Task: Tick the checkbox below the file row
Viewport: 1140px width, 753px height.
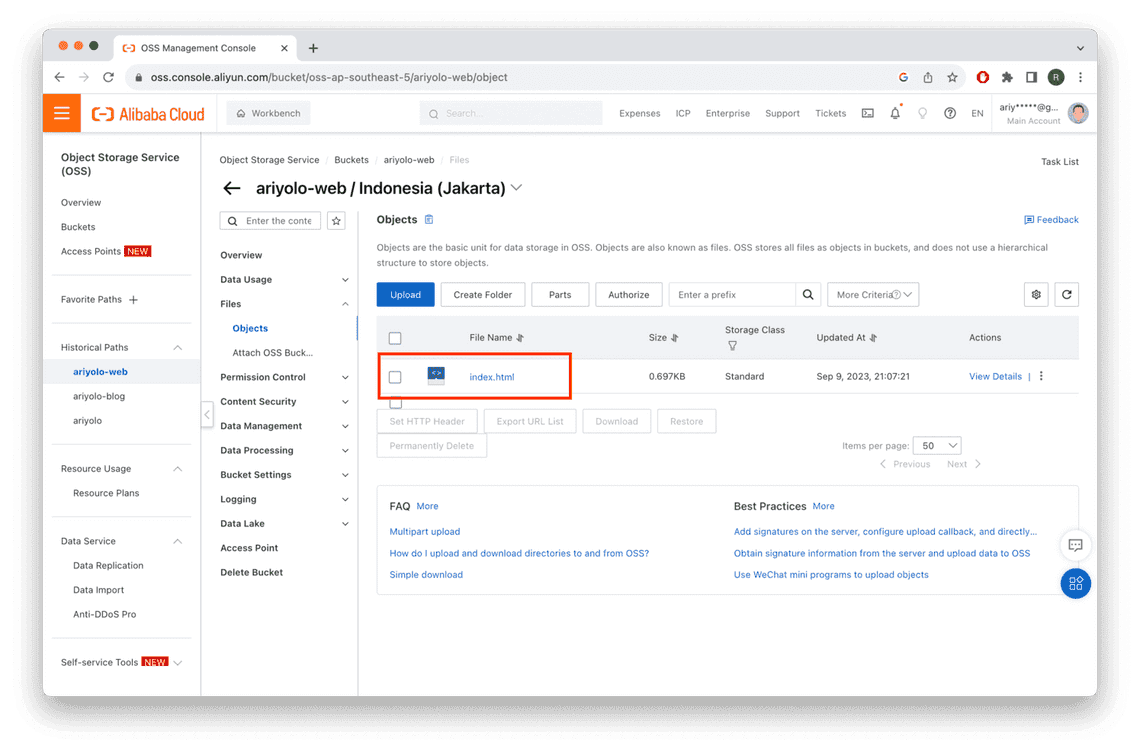Action: (x=395, y=403)
